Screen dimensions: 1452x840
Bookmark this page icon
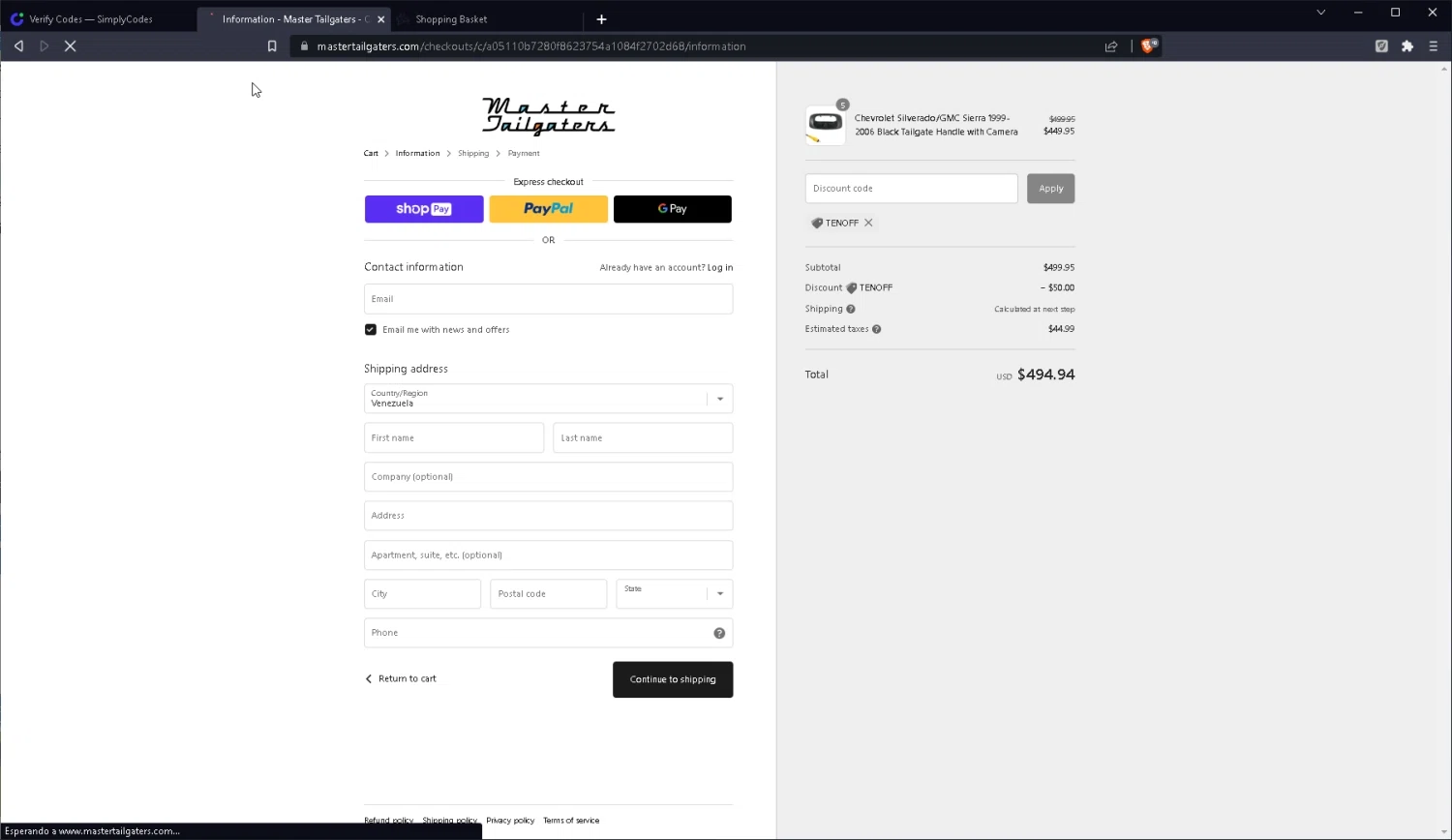(272, 45)
